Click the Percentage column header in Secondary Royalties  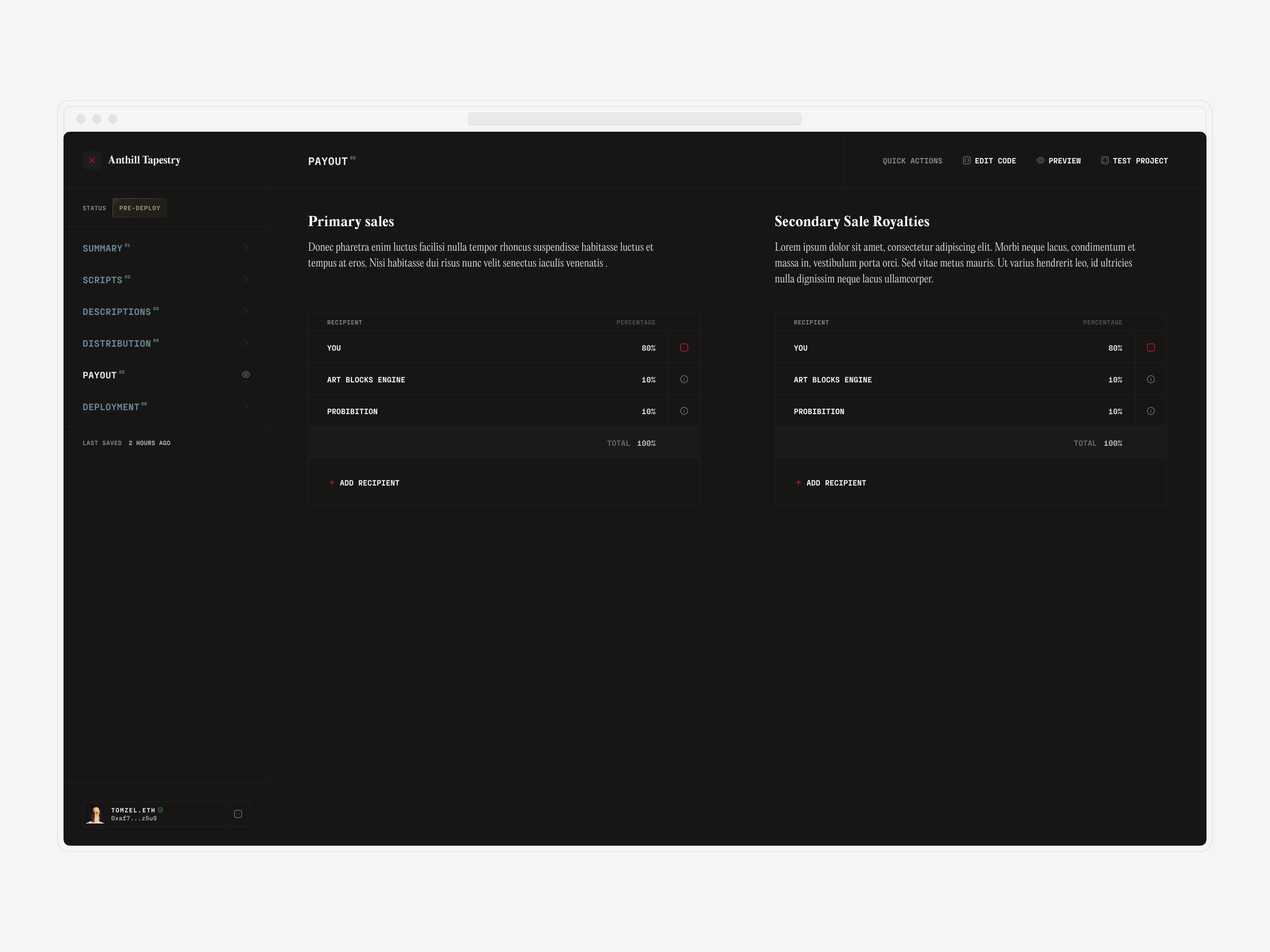(1103, 322)
